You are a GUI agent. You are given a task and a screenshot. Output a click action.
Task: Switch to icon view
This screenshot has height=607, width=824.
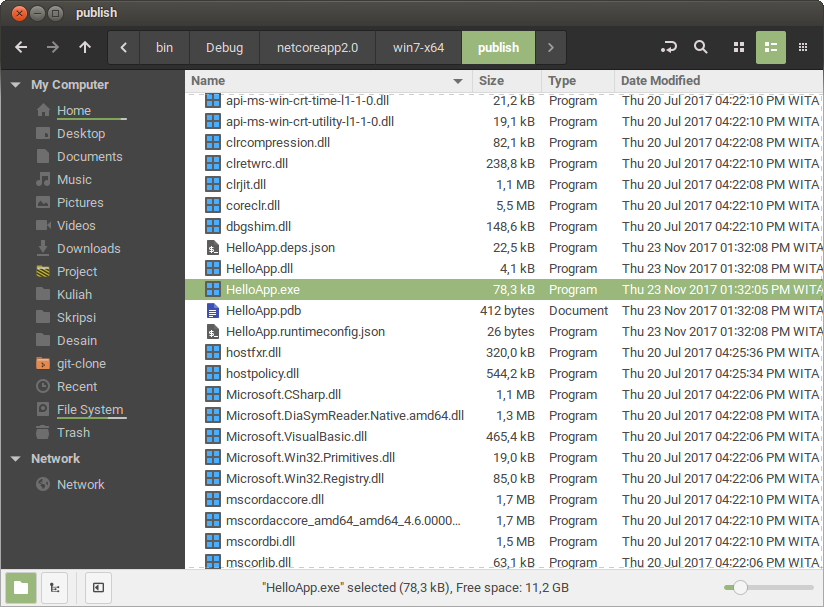click(x=739, y=47)
